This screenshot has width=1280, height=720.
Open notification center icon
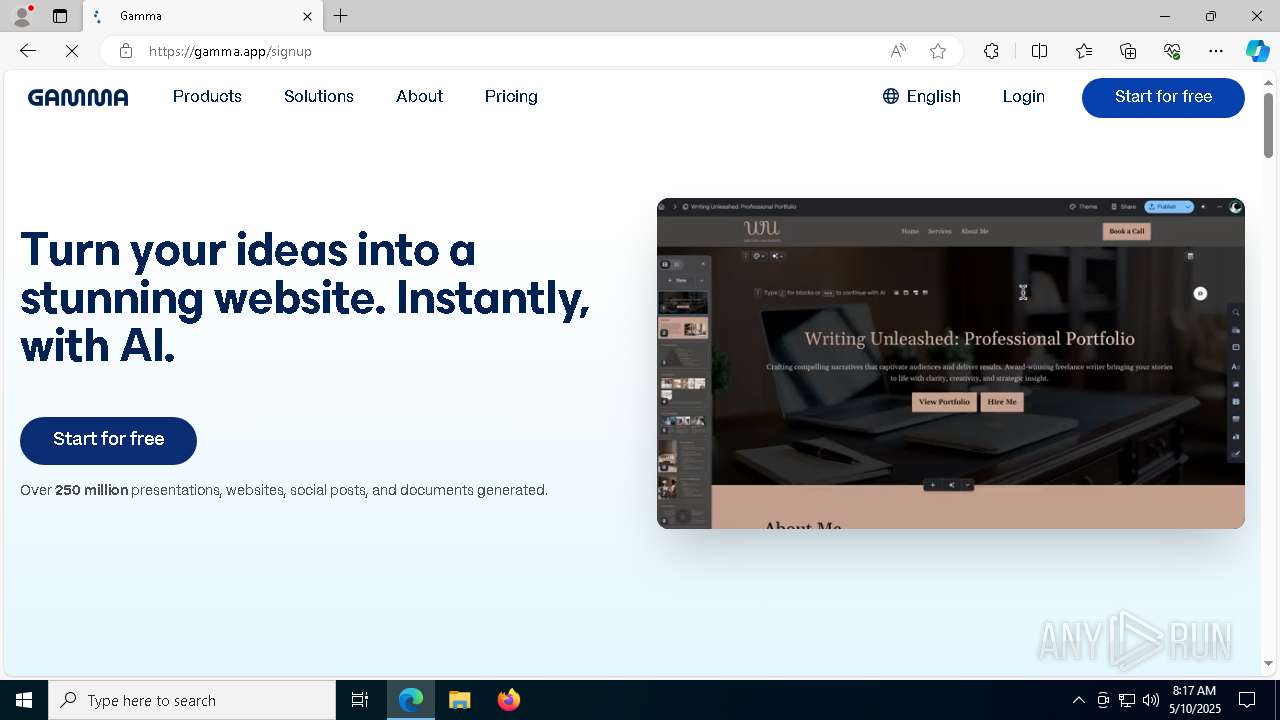click(1247, 700)
